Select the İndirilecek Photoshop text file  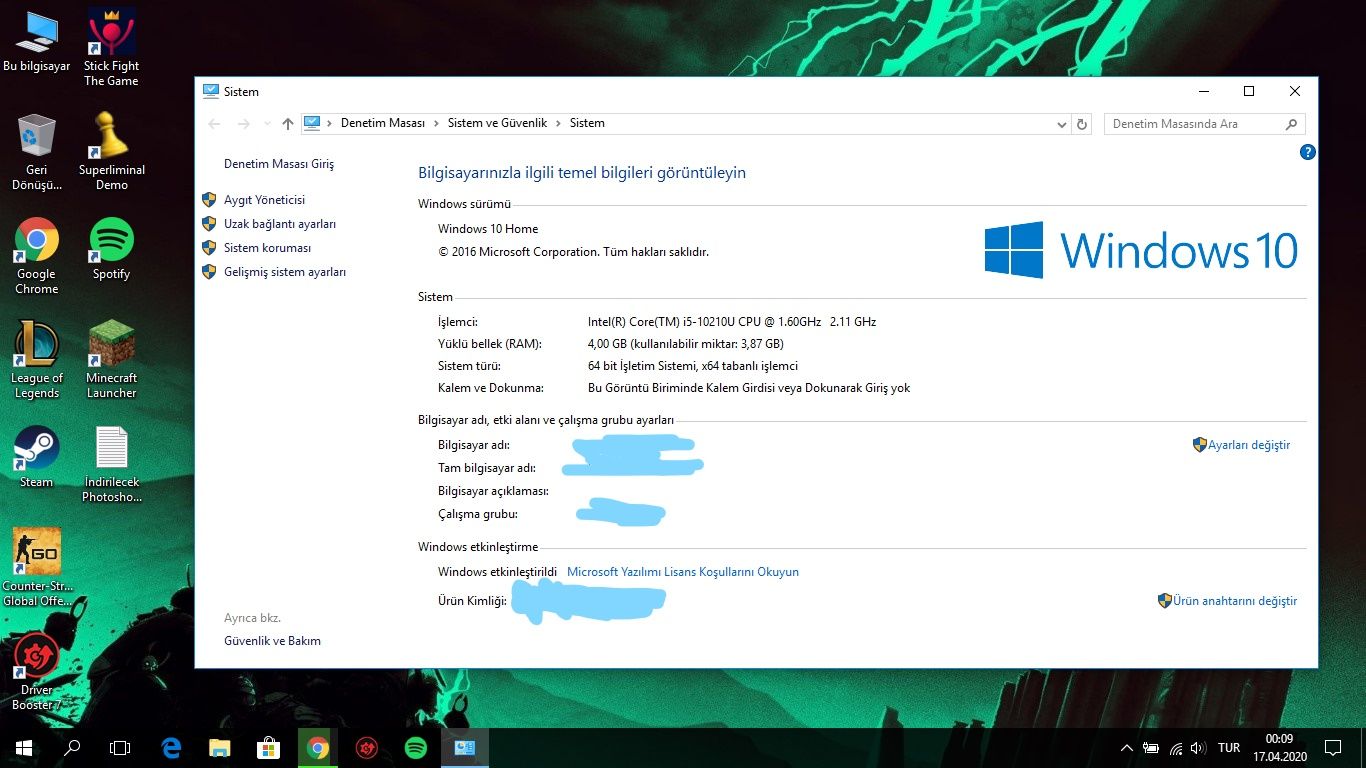point(111,465)
